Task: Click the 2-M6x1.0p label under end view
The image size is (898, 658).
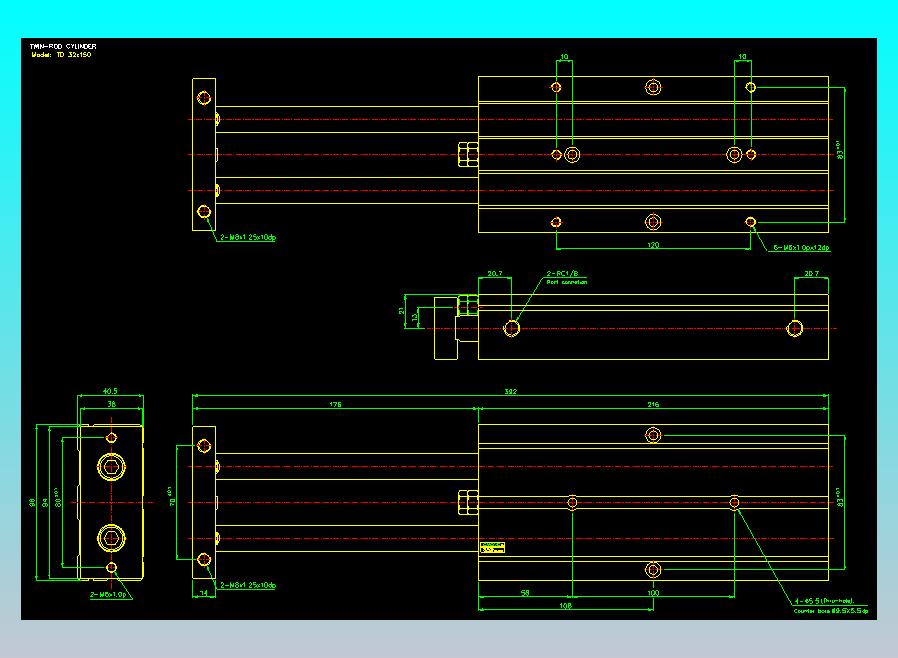Action: tap(107, 594)
